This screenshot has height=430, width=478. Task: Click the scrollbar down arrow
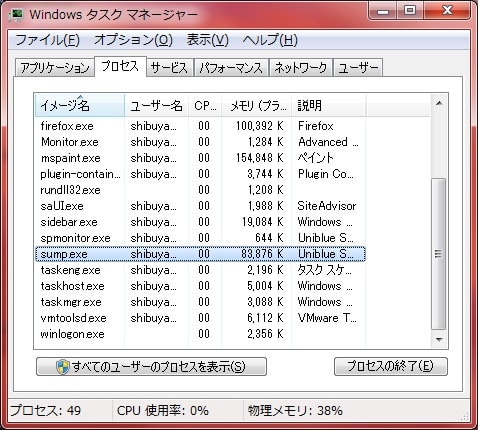[x=439, y=340]
